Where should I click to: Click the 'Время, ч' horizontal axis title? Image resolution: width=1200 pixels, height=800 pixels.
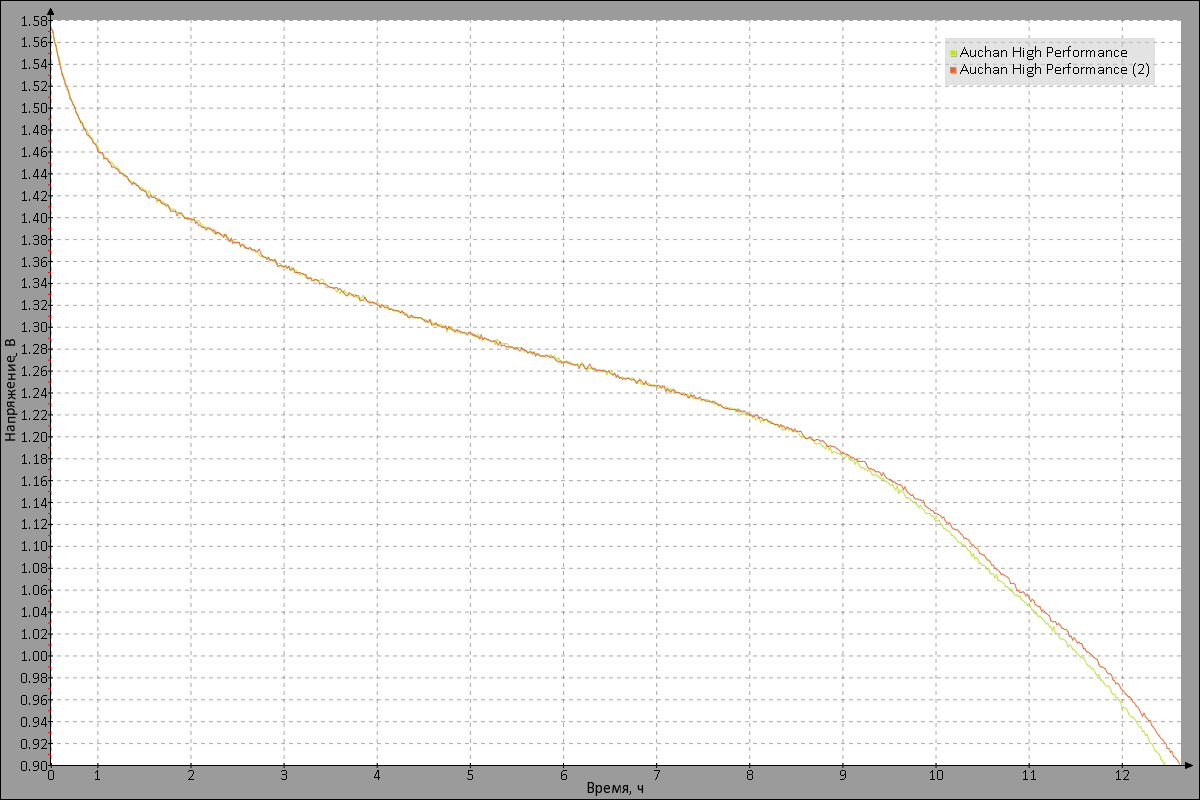tap(615, 789)
